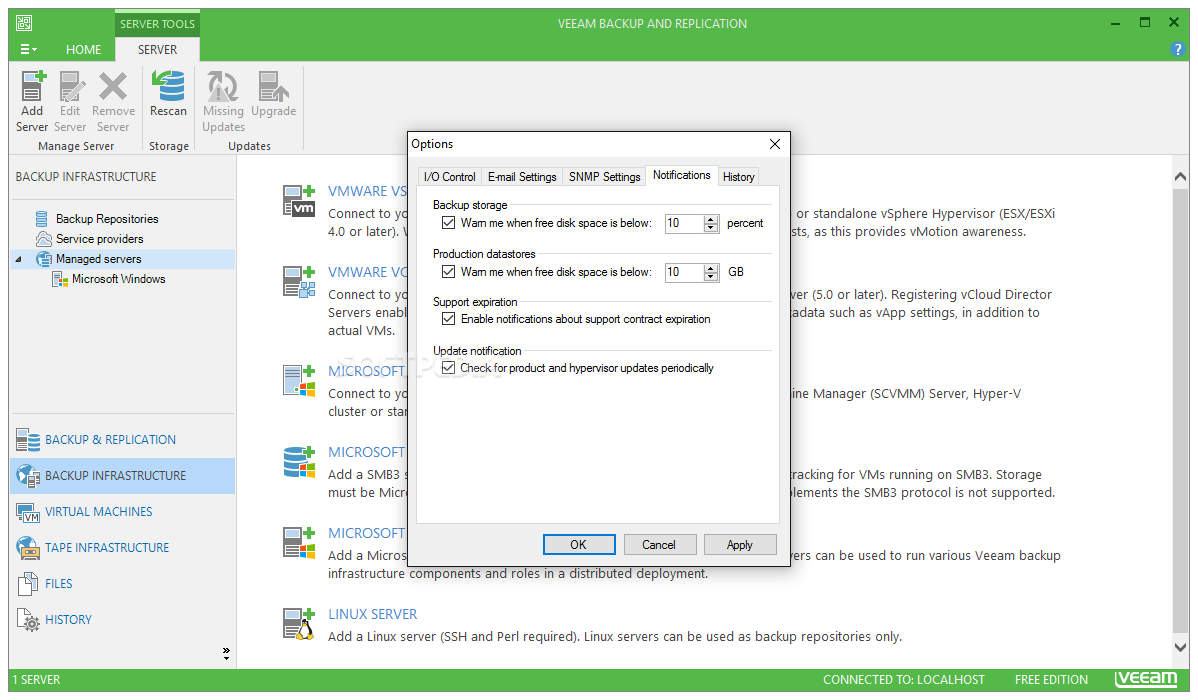Screen dimensions: 1198x700
Task: Click the Service providers tree icon
Action: point(44,238)
